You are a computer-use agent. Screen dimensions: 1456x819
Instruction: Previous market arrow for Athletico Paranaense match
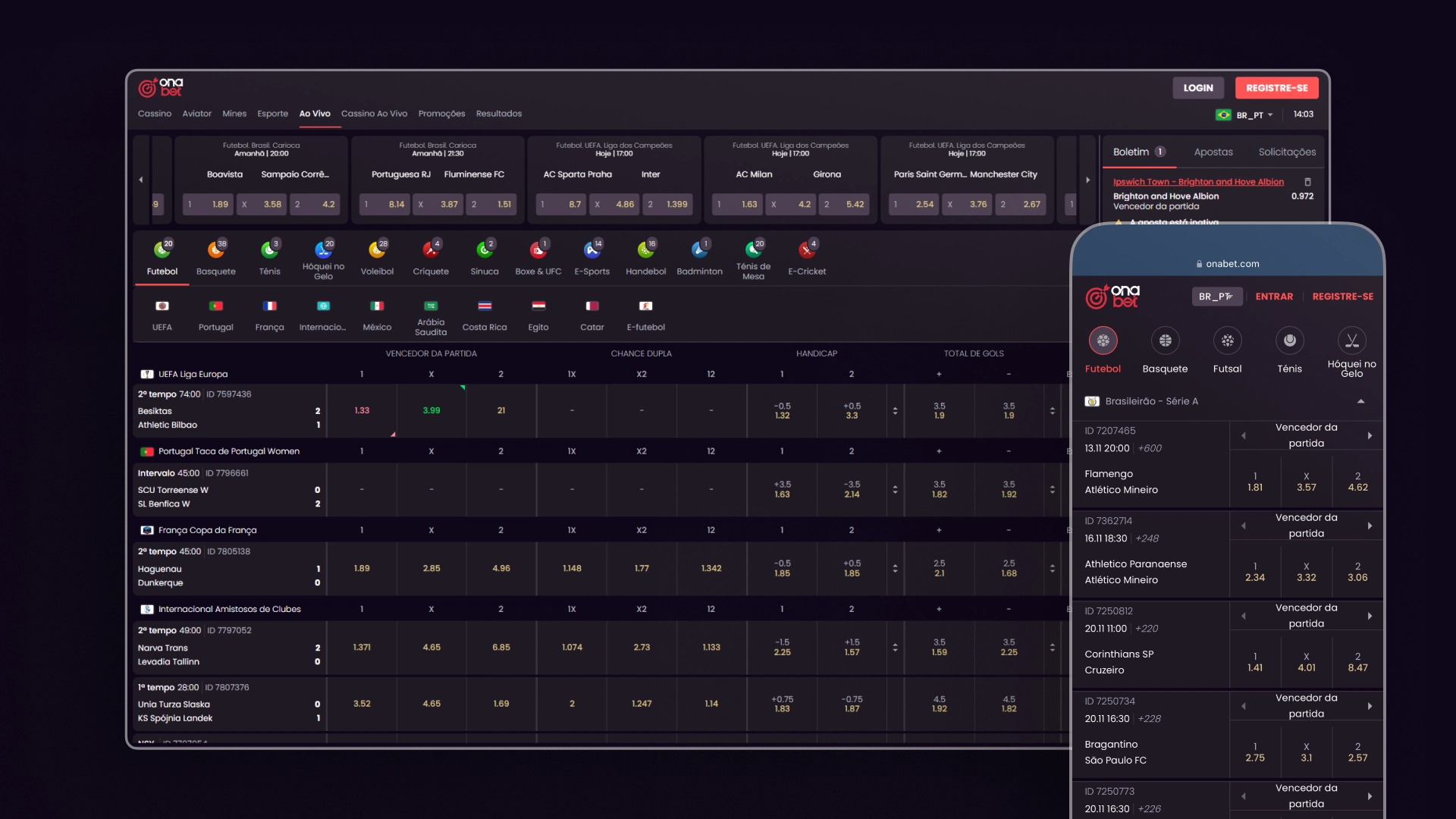(x=1243, y=526)
